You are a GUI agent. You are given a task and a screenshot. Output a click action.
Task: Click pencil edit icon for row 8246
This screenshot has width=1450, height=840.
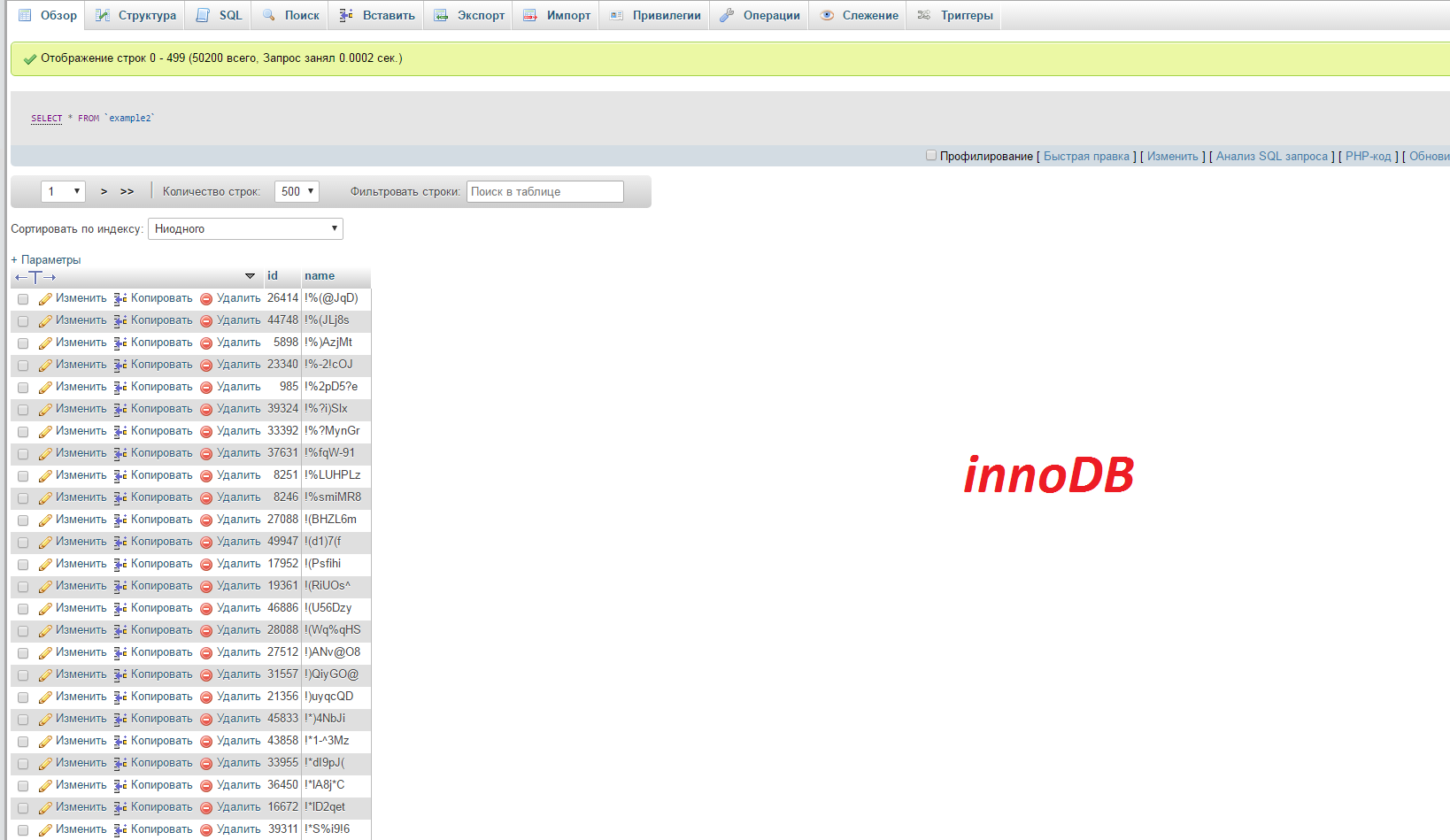click(x=45, y=498)
